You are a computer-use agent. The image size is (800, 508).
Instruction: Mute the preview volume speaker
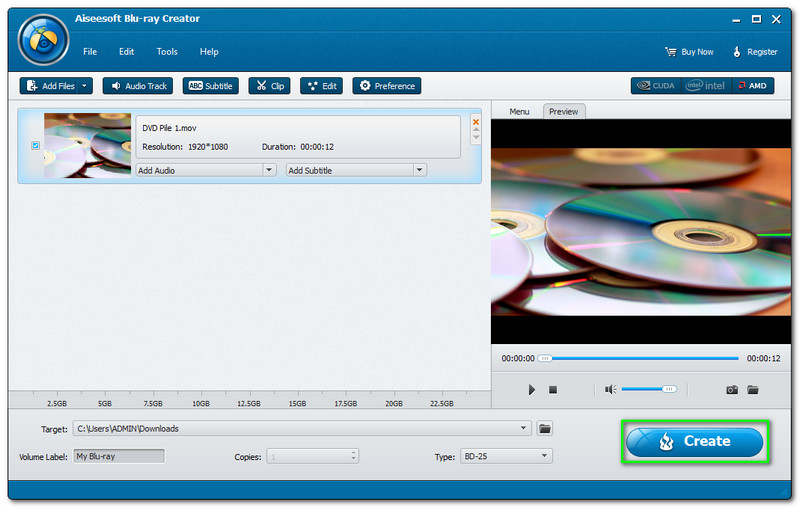[x=610, y=389]
